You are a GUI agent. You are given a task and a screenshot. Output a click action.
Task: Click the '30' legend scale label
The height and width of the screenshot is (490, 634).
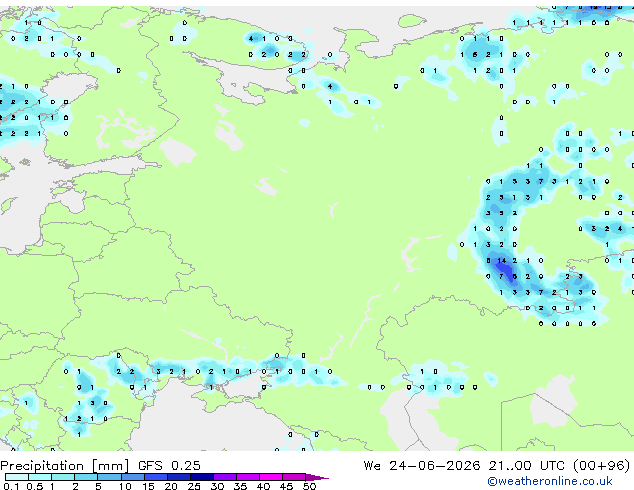[217, 486]
